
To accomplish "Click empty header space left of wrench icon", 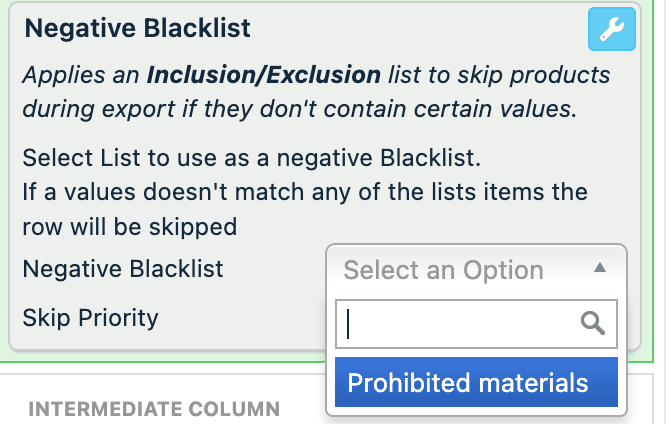I will click(x=420, y=30).
